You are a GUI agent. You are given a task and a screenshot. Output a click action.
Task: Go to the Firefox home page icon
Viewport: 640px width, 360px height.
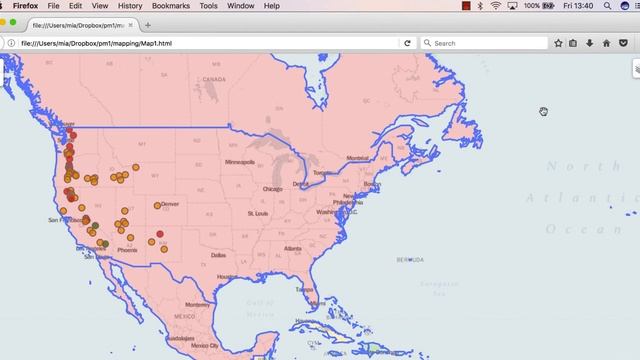[607, 43]
